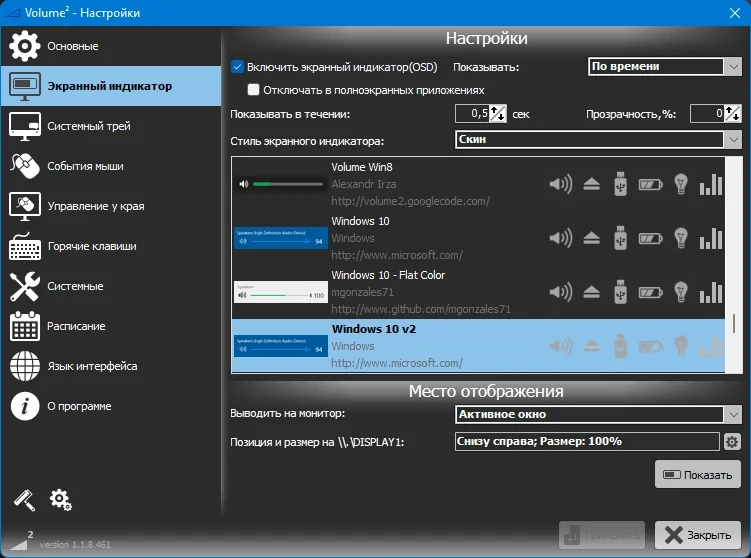Click the eject icon in Windows 10 row

592,238
